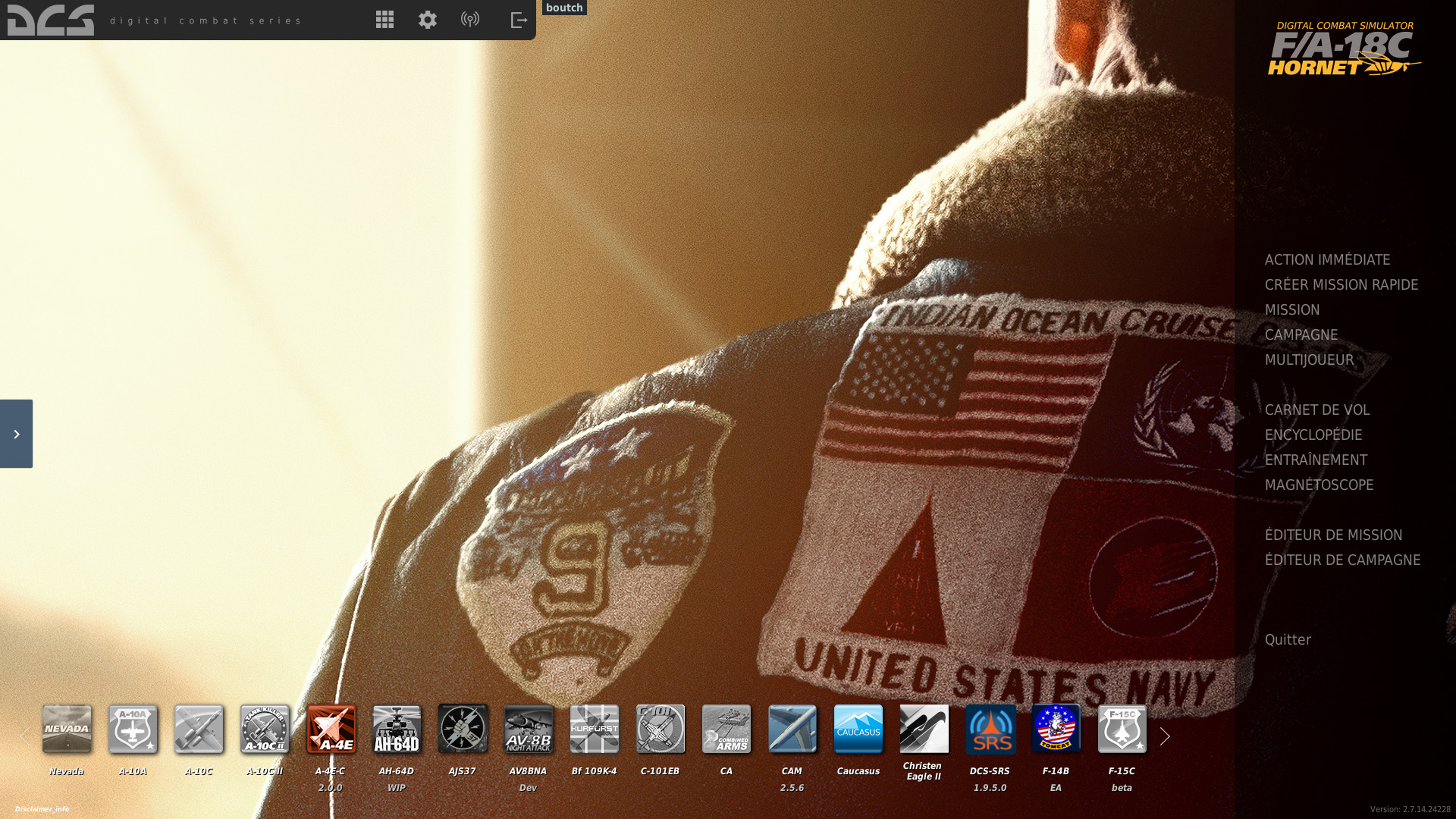Screen dimensions: 1456x819
Task: Click the Quitter button
Action: [1288, 640]
